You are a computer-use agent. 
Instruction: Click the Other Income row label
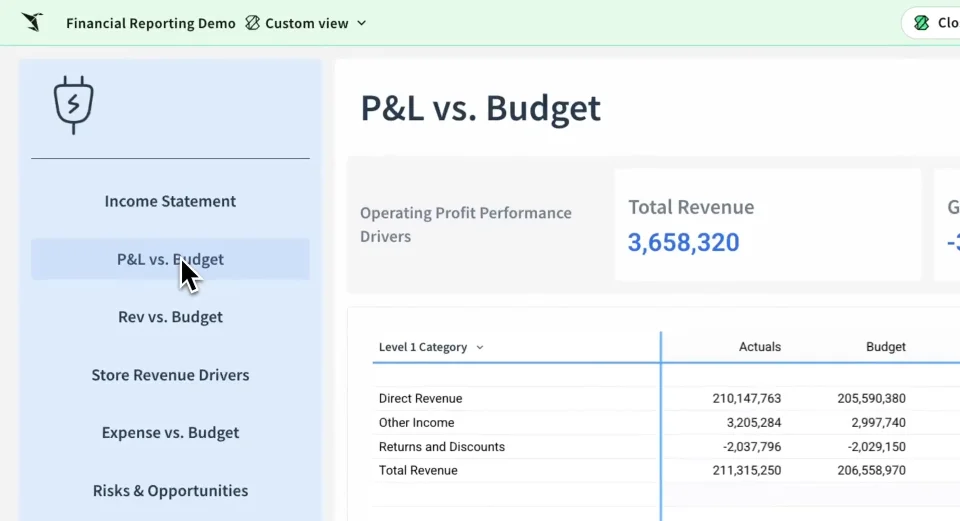(x=416, y=422)
